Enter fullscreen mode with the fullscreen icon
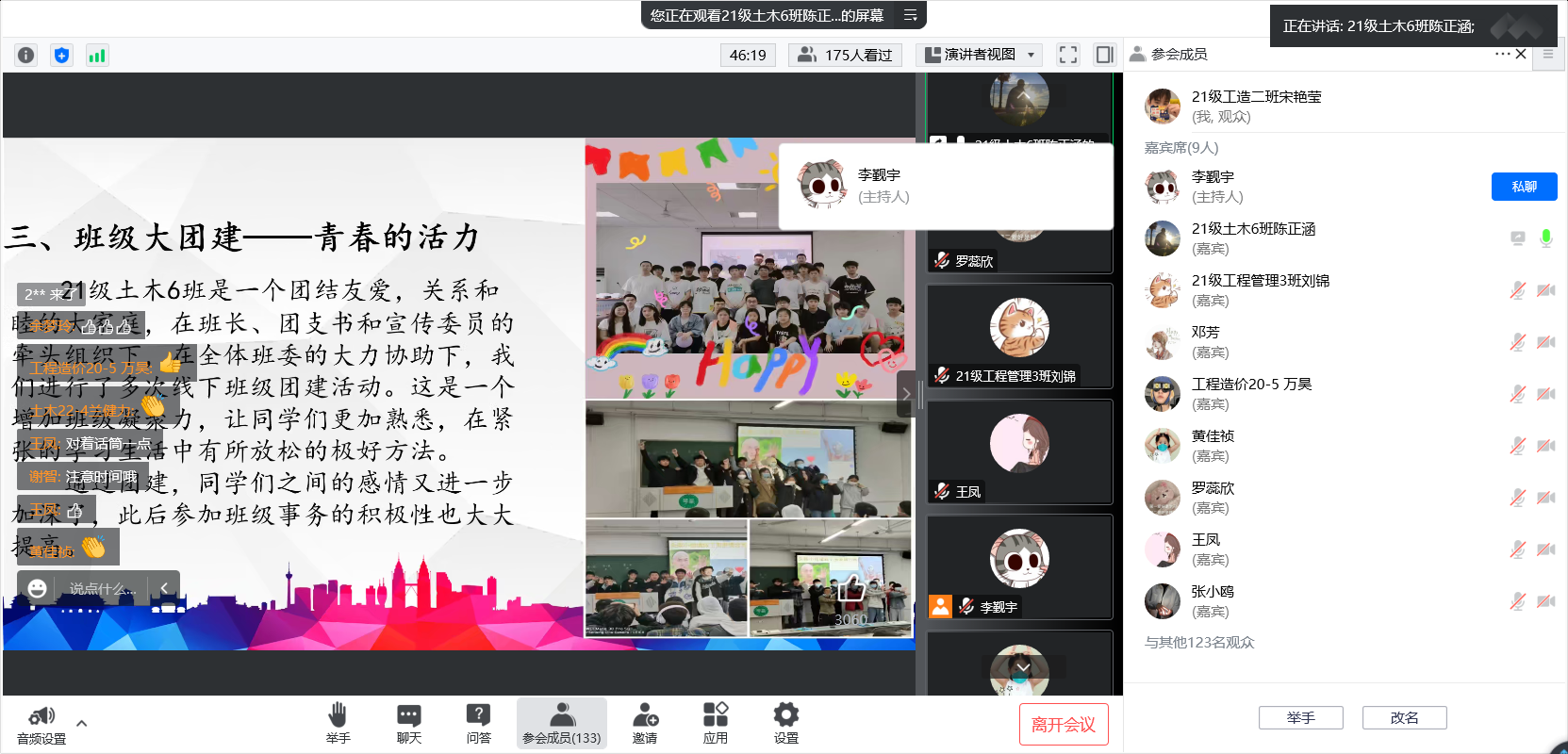Screen dimensions: 1568x754 pos(1067,55)
